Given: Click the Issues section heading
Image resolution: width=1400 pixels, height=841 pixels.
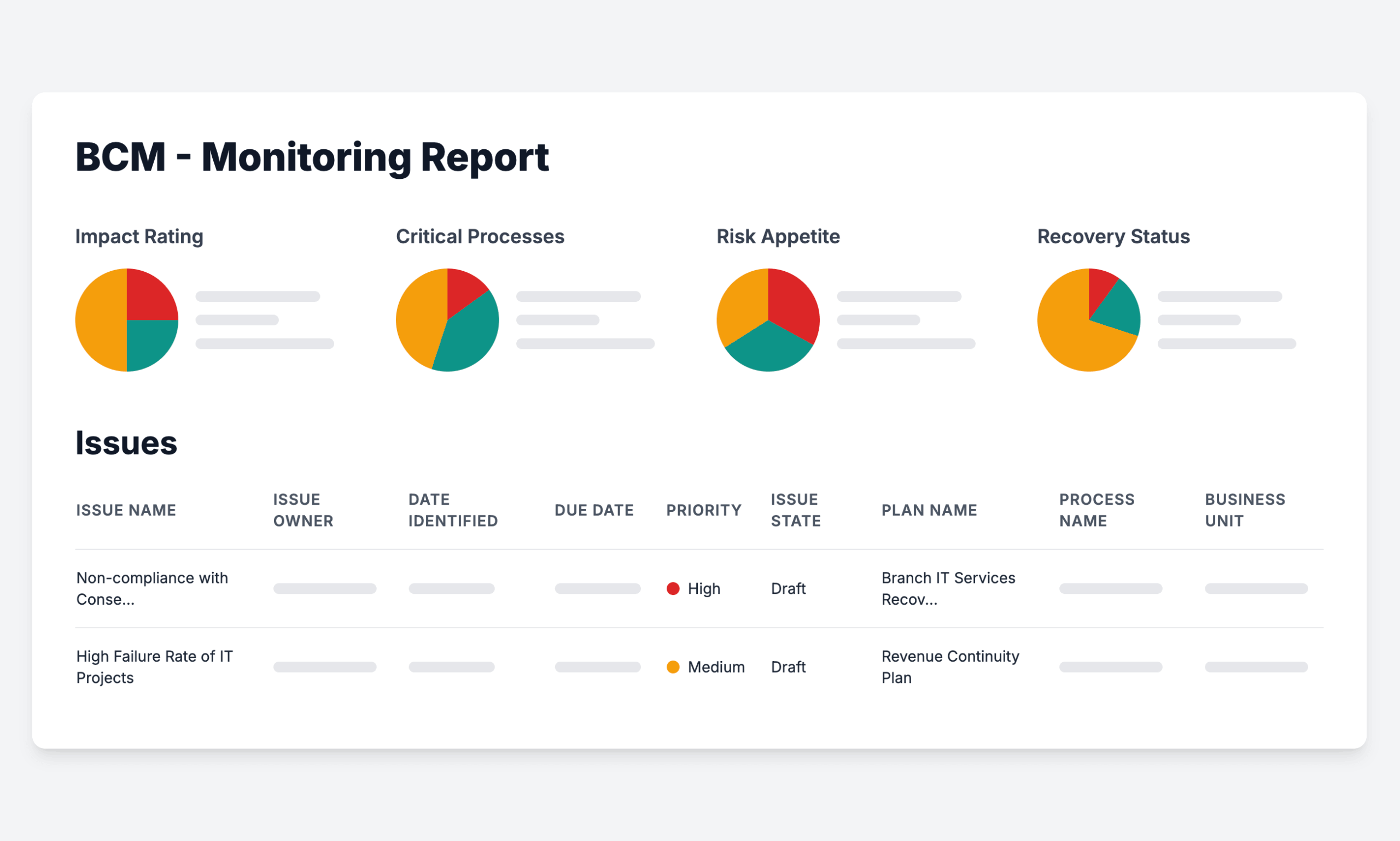Looking at the screenshot, I should tap(126, 443).
